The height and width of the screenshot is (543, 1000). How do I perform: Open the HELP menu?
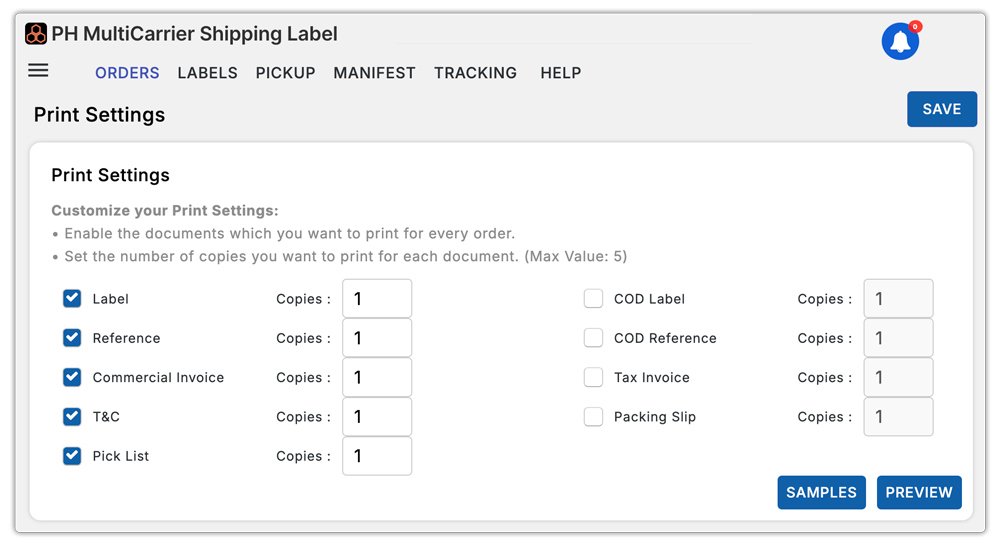click(x=561, y=73)
